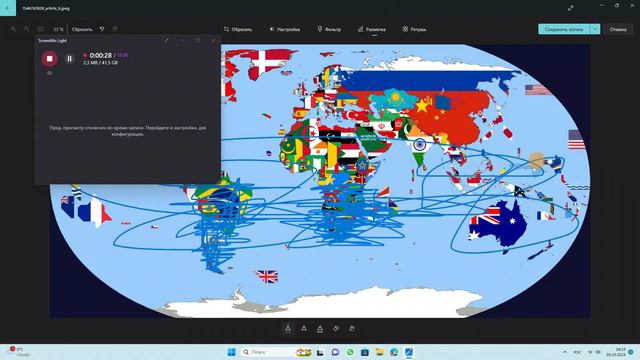The image size is (640, 360).
Task: Select the Разметка markup tab
Action: (x=371, y=29)
